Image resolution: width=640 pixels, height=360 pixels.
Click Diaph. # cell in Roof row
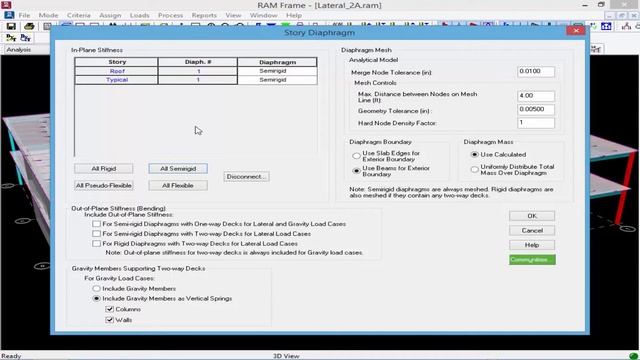[198, 71]
